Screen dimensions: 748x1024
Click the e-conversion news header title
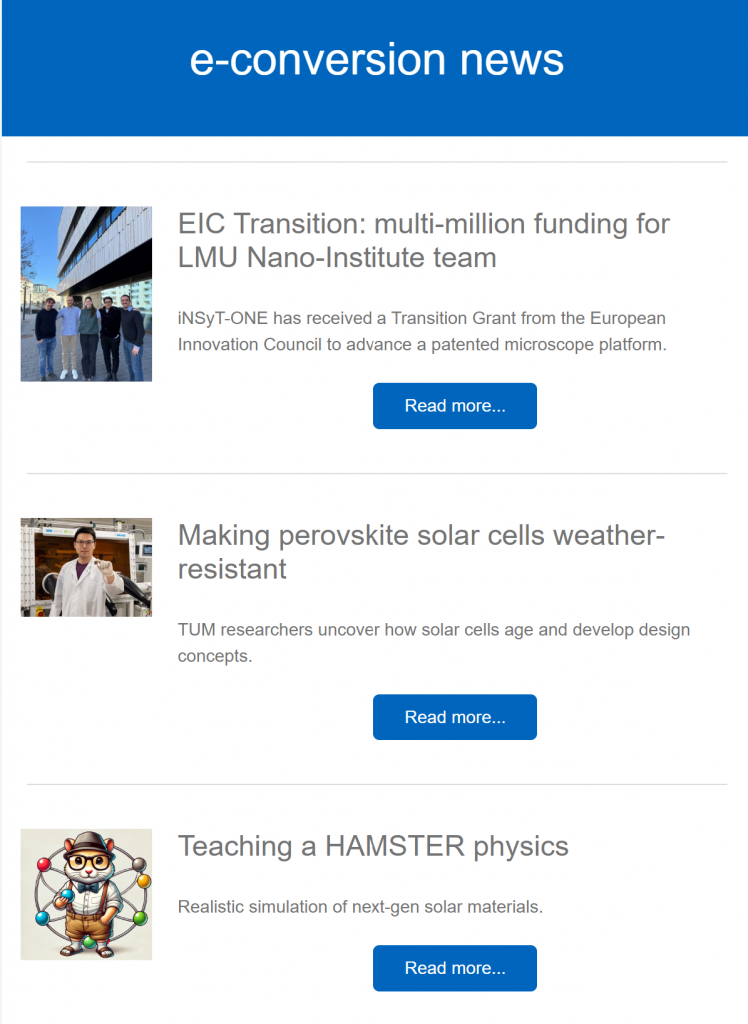pos(377,60)
